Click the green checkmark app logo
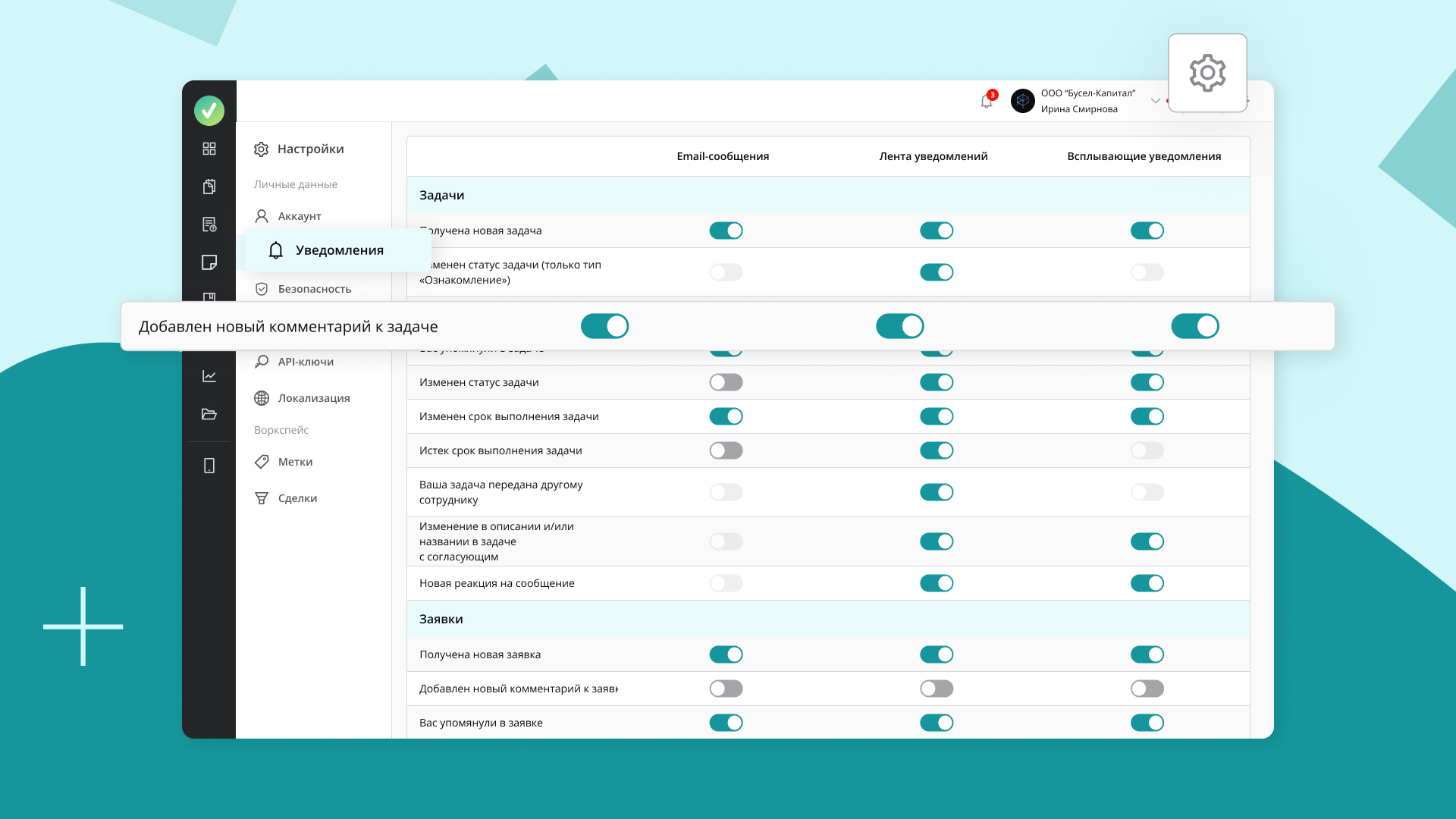The image size is (1456, 819). [x=209, y=111]
